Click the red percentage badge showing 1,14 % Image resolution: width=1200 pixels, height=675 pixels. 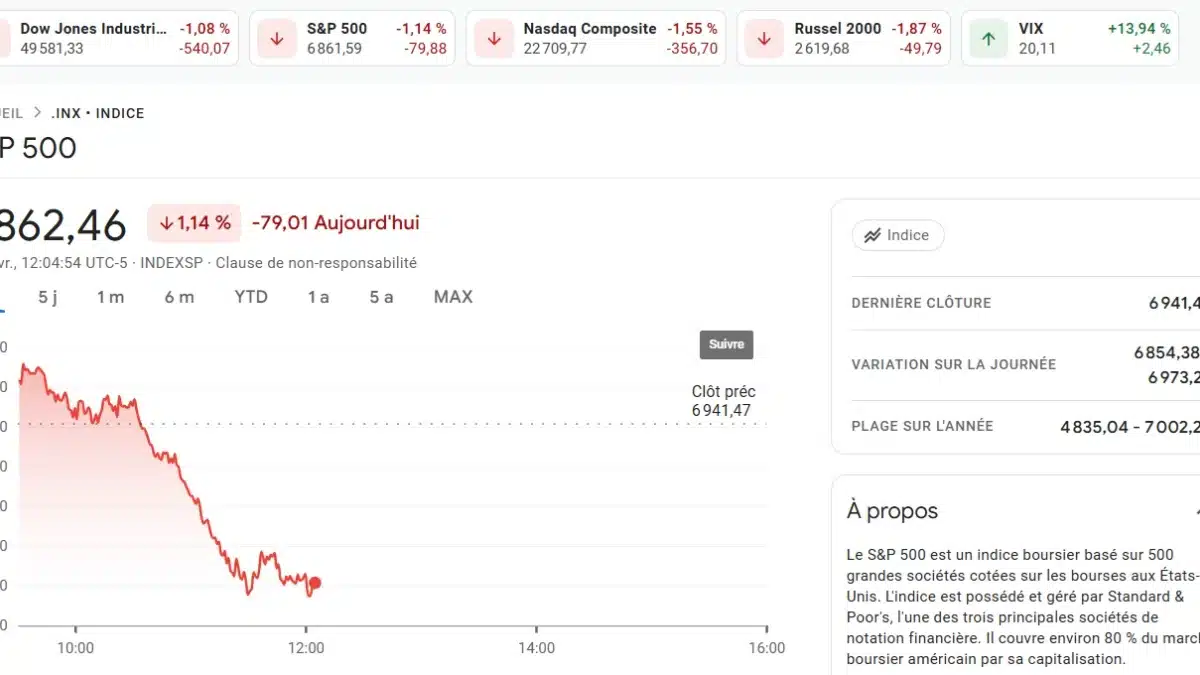coord(194,222)
